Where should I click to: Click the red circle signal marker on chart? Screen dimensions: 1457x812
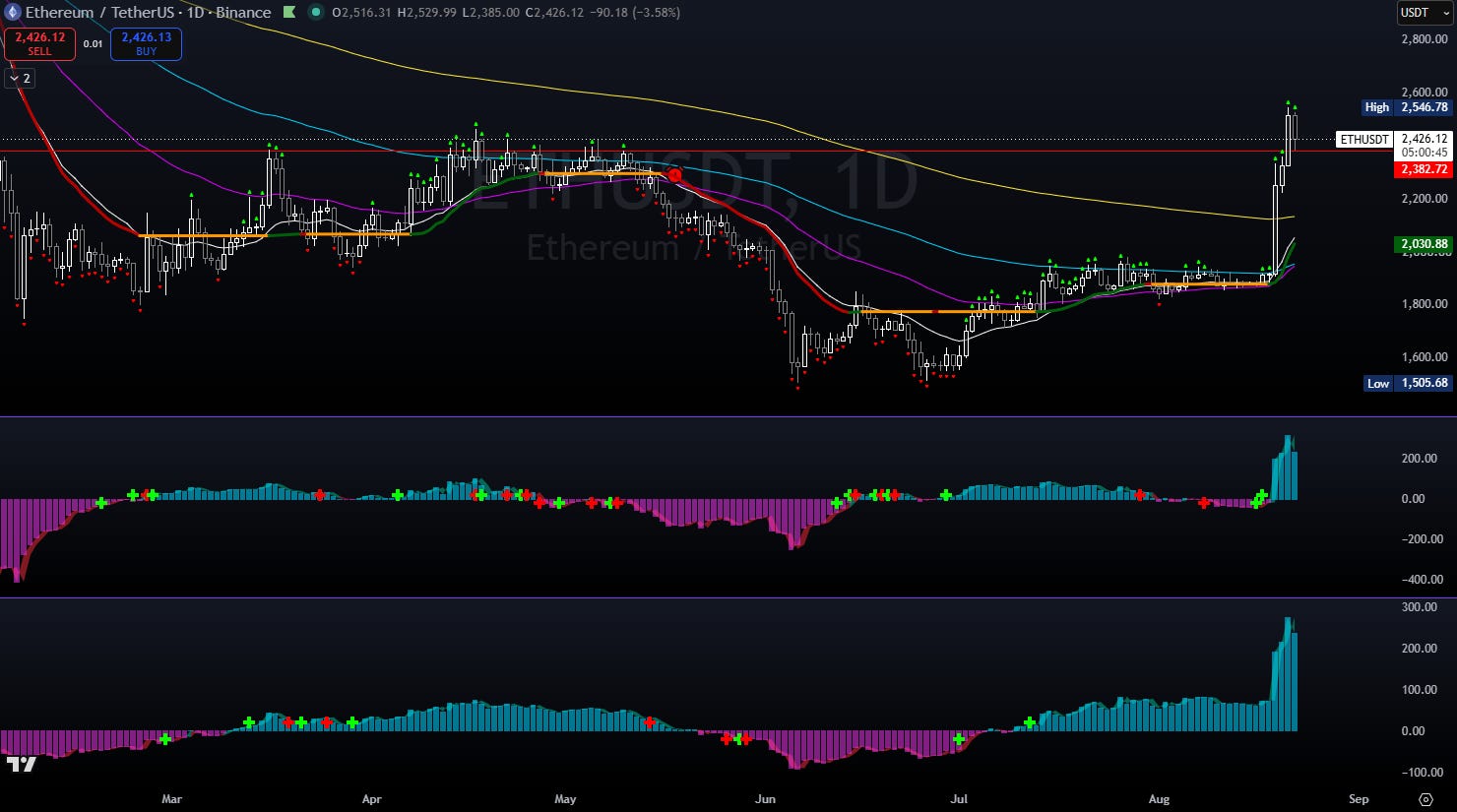(674, 175)
